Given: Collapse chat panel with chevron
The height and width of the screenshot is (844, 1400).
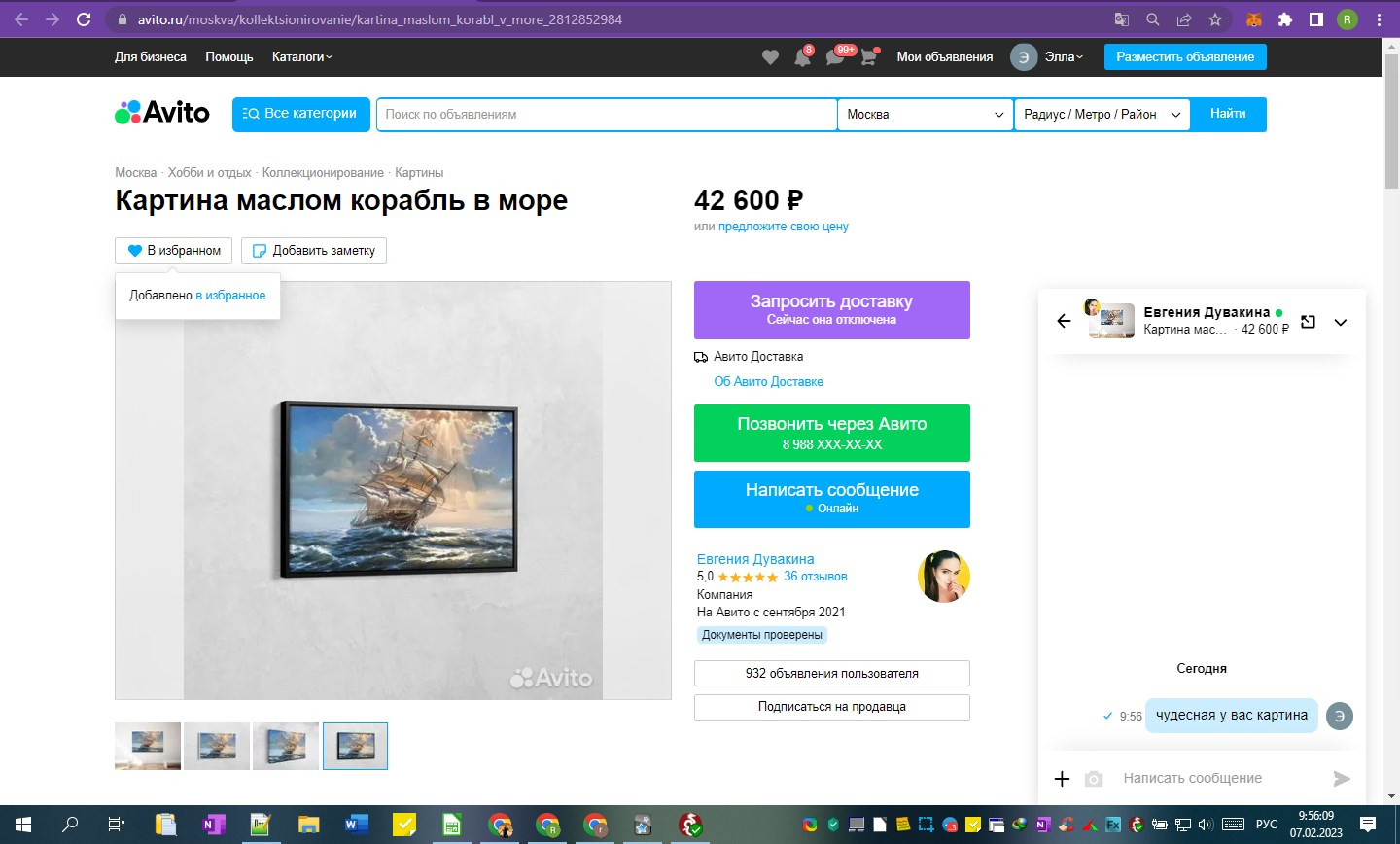Looking at the screenshot, I should 1341,322.
